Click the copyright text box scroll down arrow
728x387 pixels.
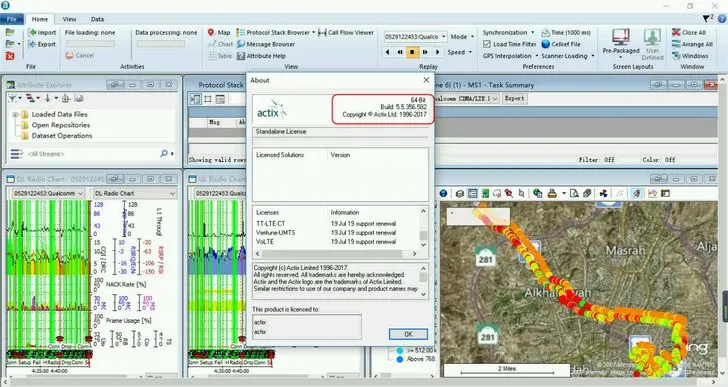[x=423, y=294]
